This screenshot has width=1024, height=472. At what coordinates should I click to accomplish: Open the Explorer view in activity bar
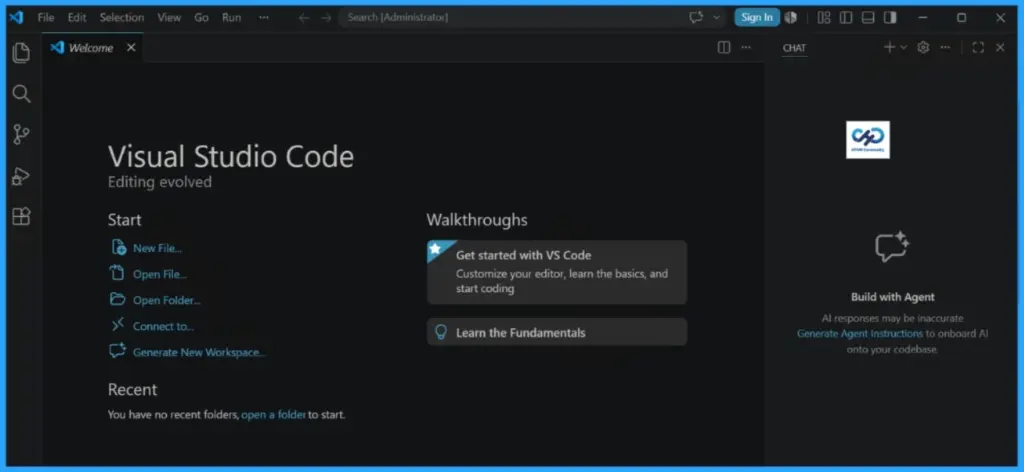click(21, 53)
